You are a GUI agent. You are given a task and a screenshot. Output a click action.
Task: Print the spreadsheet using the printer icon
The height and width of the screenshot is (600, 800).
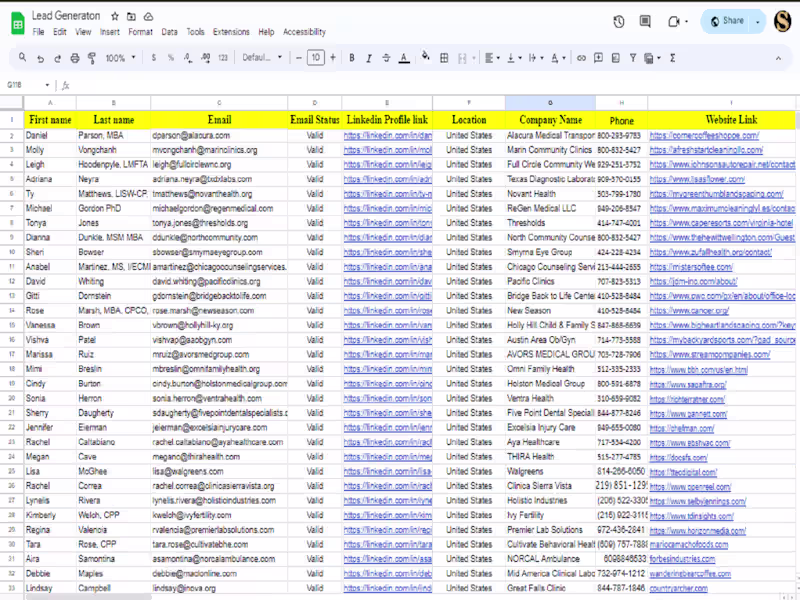73,58
